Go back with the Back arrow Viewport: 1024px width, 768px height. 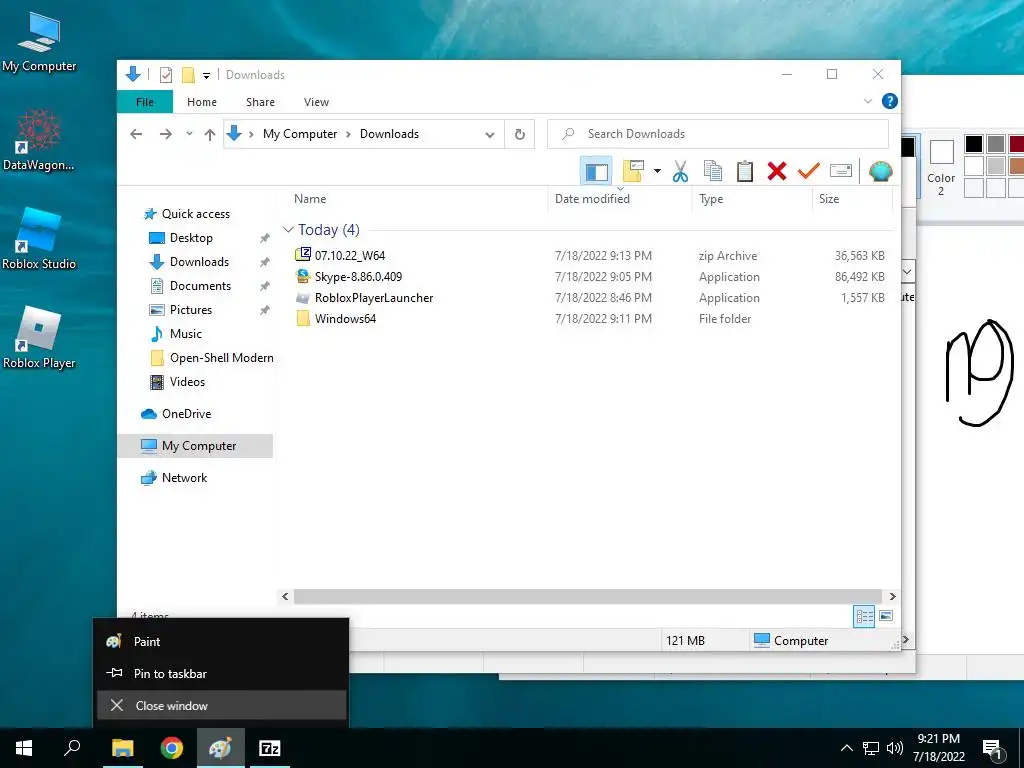[136, 134]
